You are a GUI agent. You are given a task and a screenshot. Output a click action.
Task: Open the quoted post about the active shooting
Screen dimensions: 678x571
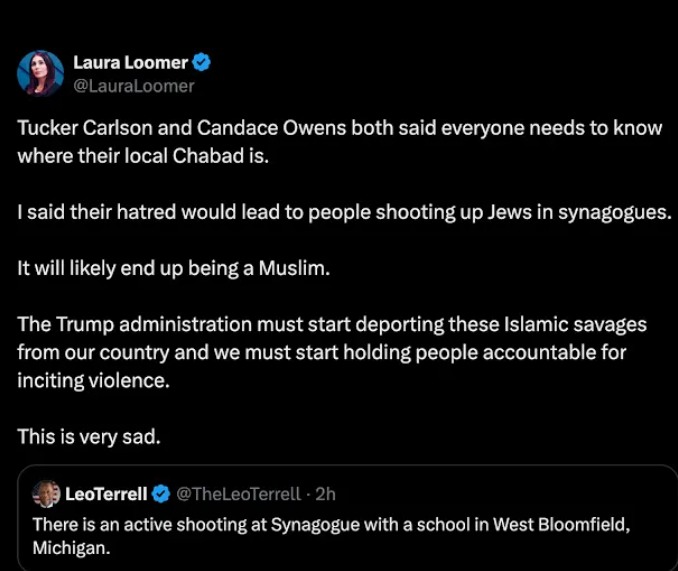340,524
